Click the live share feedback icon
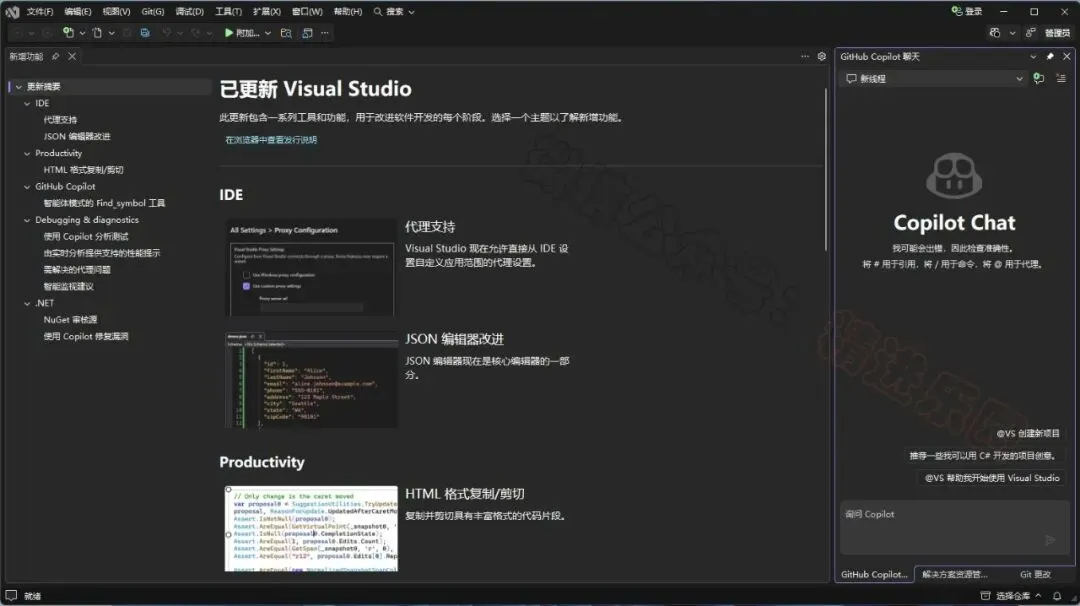The height and width of the screenshot is (606, 1080). [1030, 32]
